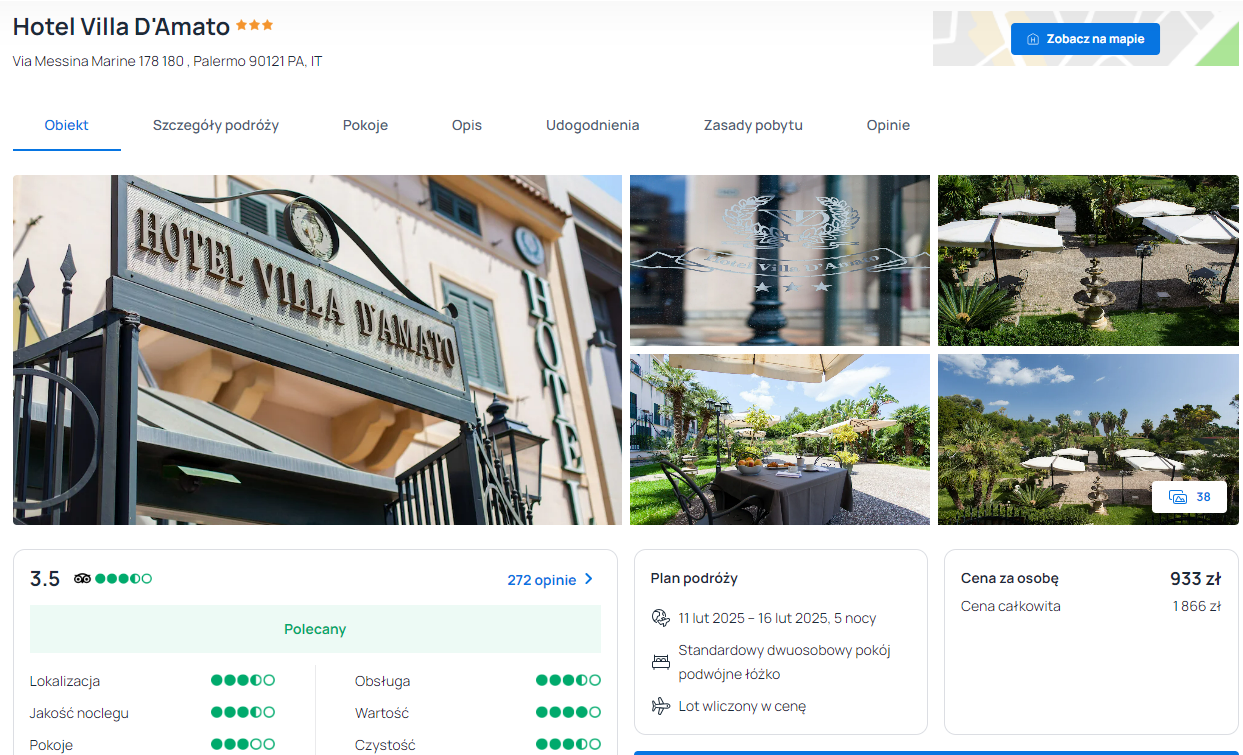Click the Czystość rating label
This screenshot has height=755, width=1243.
coord(385,745)
